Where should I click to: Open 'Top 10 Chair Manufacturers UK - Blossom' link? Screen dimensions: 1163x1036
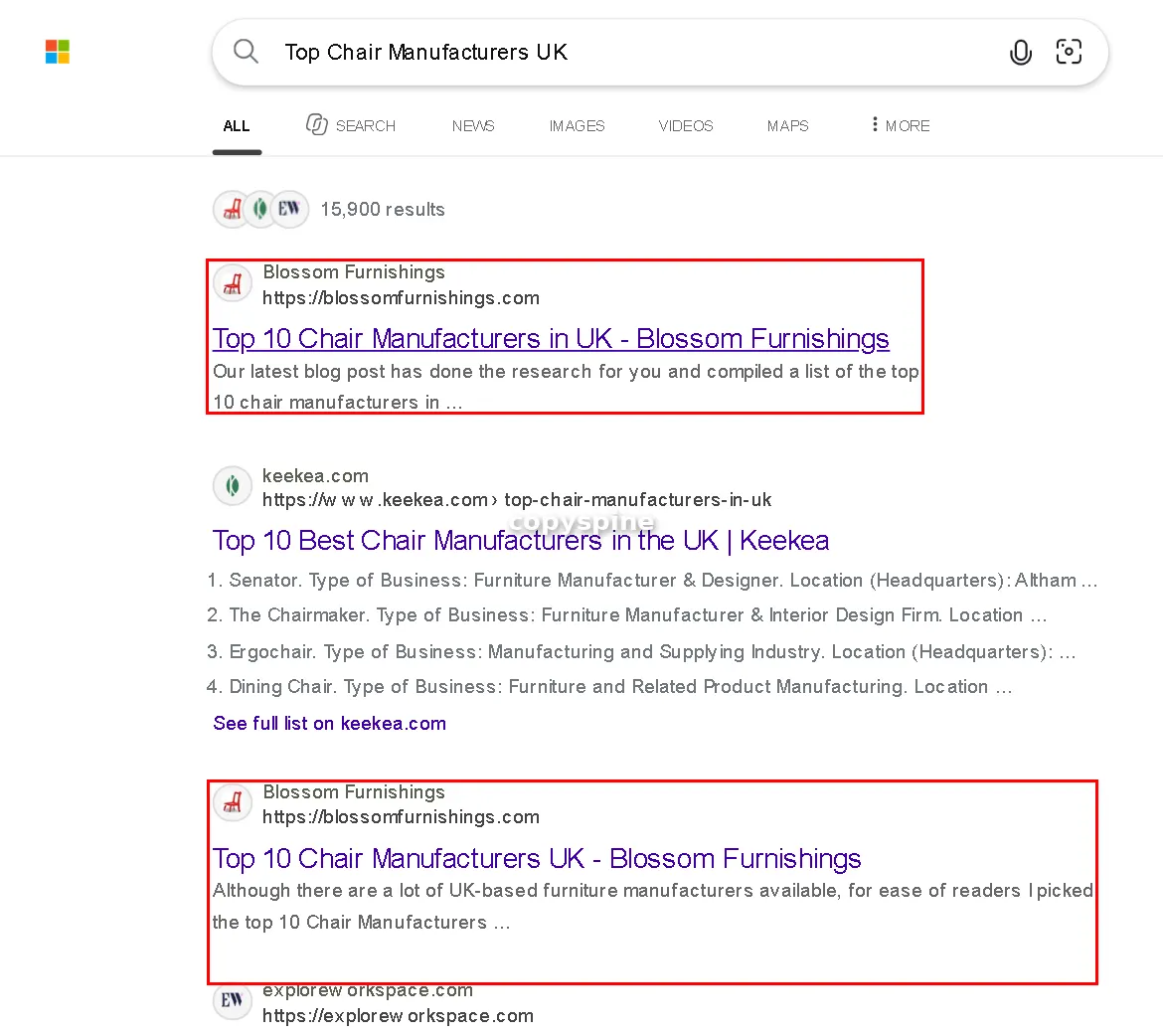click(x=537, y=859)
